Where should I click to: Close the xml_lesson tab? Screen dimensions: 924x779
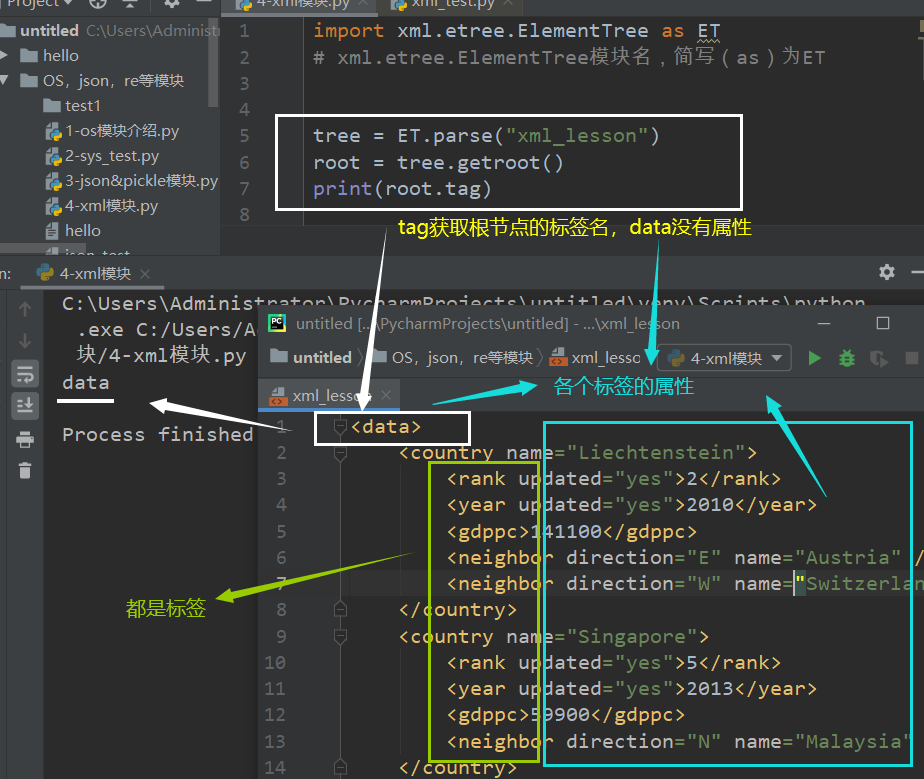pyautogui.click(x=386, y=395)
